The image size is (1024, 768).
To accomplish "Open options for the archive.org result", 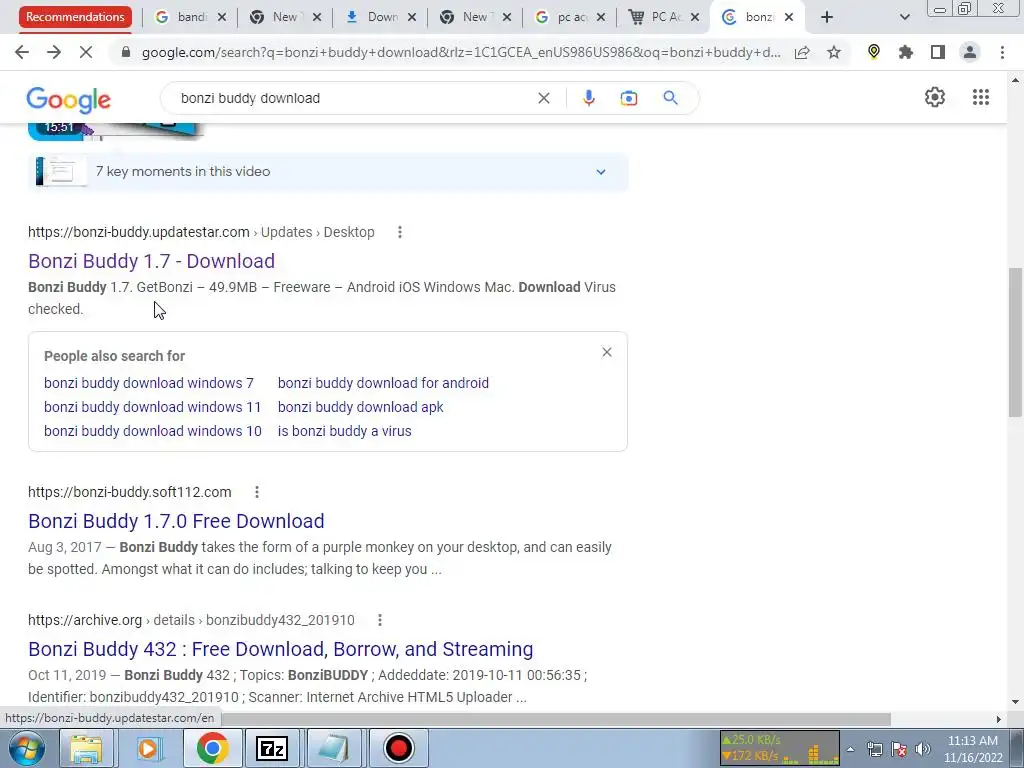I will click(379, 620).
